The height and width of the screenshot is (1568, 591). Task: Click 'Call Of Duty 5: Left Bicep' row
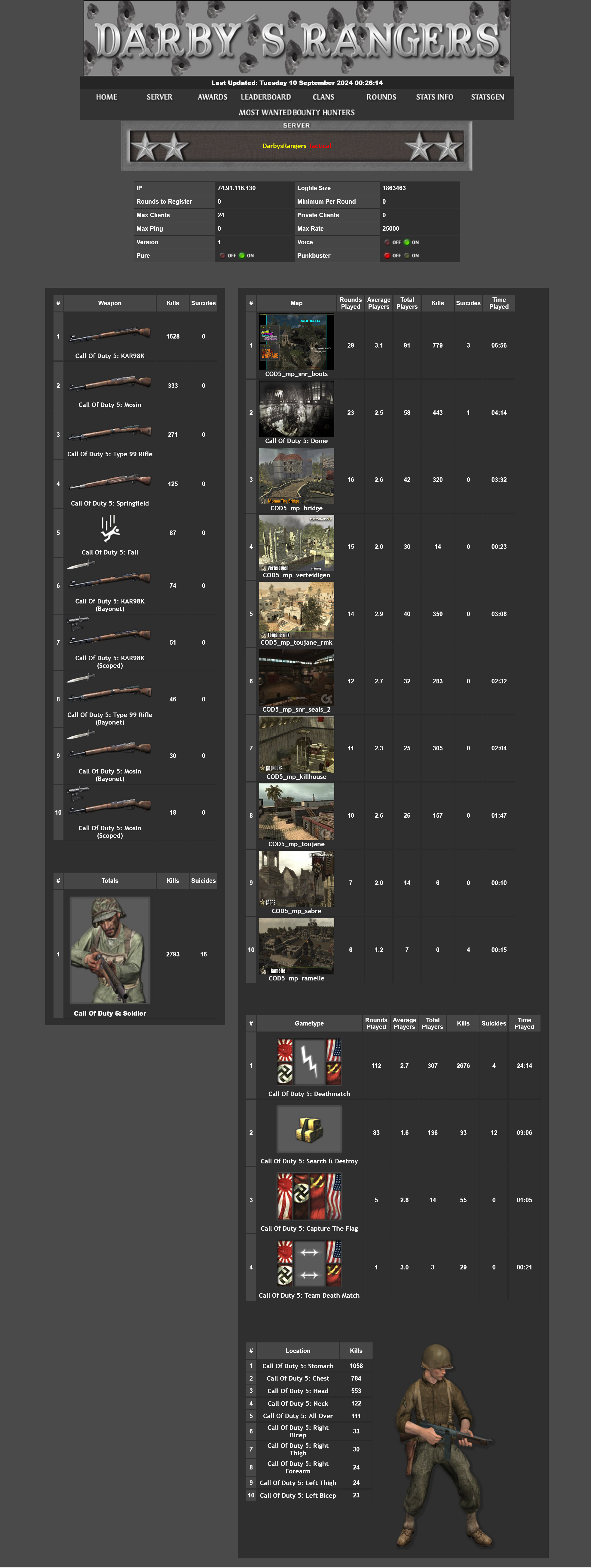pyautogui.click(x=309, y=1496)
